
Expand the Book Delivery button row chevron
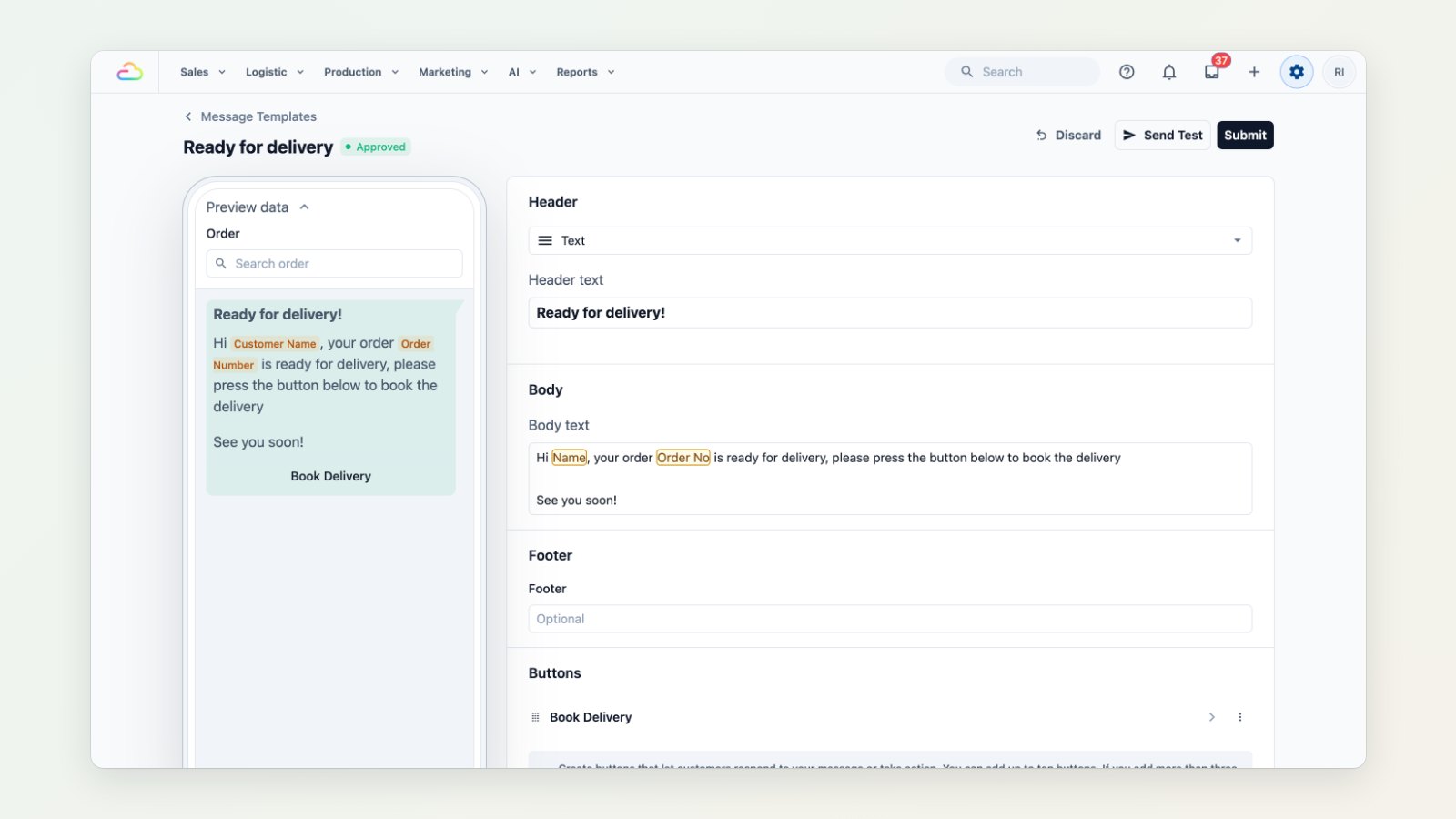[x=1211, y=717]
